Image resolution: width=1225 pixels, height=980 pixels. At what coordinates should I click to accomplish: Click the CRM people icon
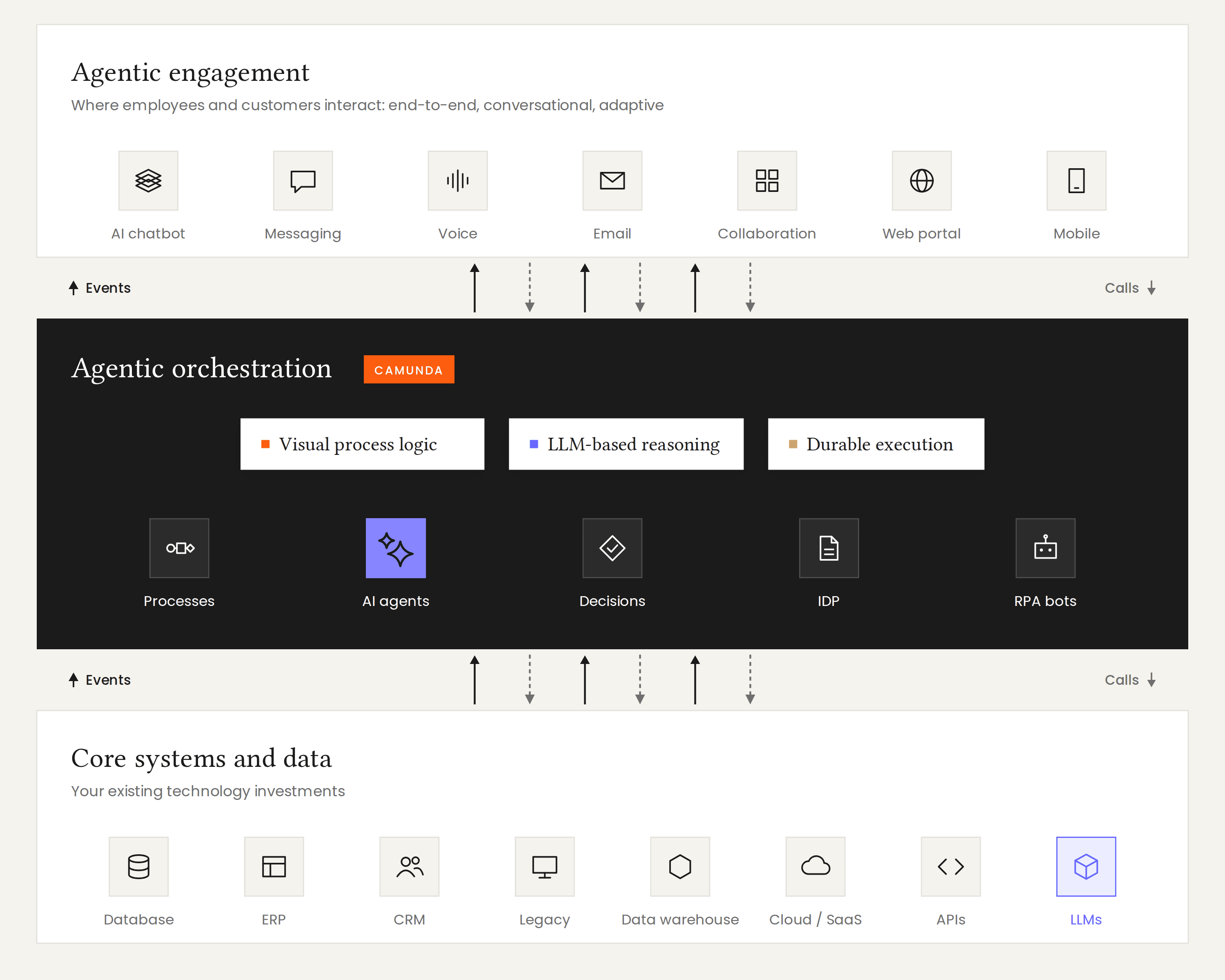[409, 866]
